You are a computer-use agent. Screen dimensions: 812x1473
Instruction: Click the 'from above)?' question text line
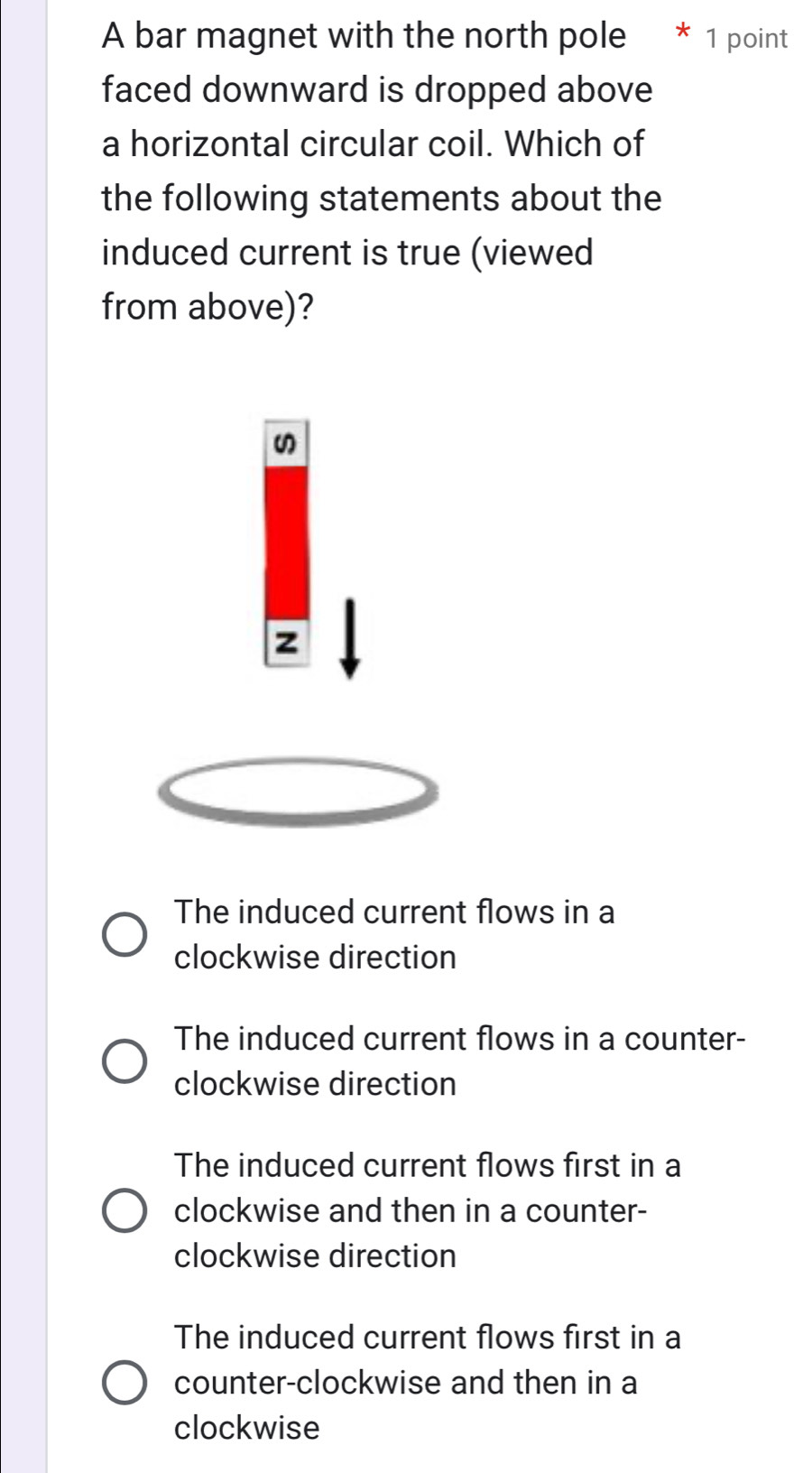(x=208, y=307)
